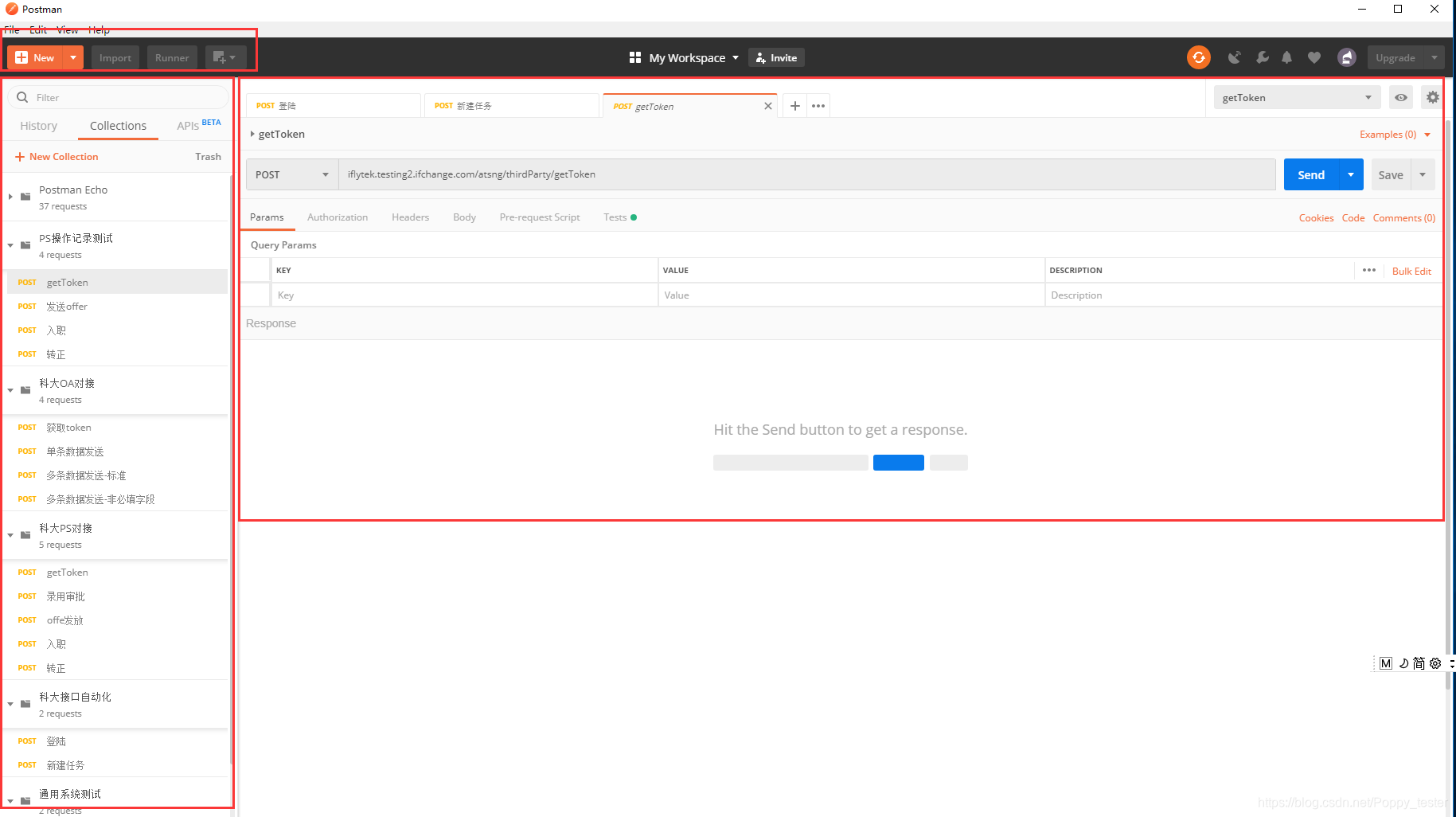Switch to 新建任务 request tab
The height and width of the screenshot is (817, 1456).
coord(512,106)
